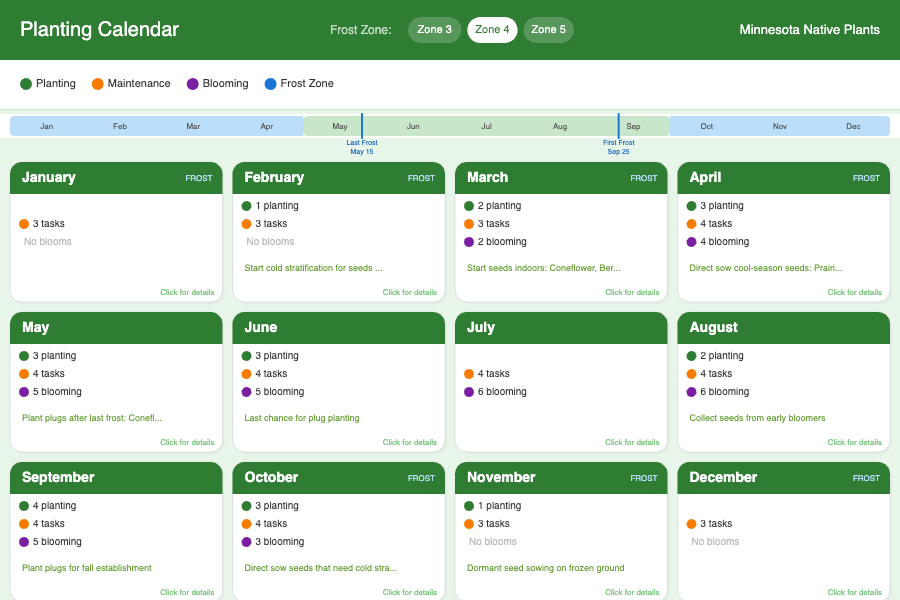Screen dimensions: 900x600
Task: Click 'Direct sow cool-season seeds' note
Action: pos(766,268)
